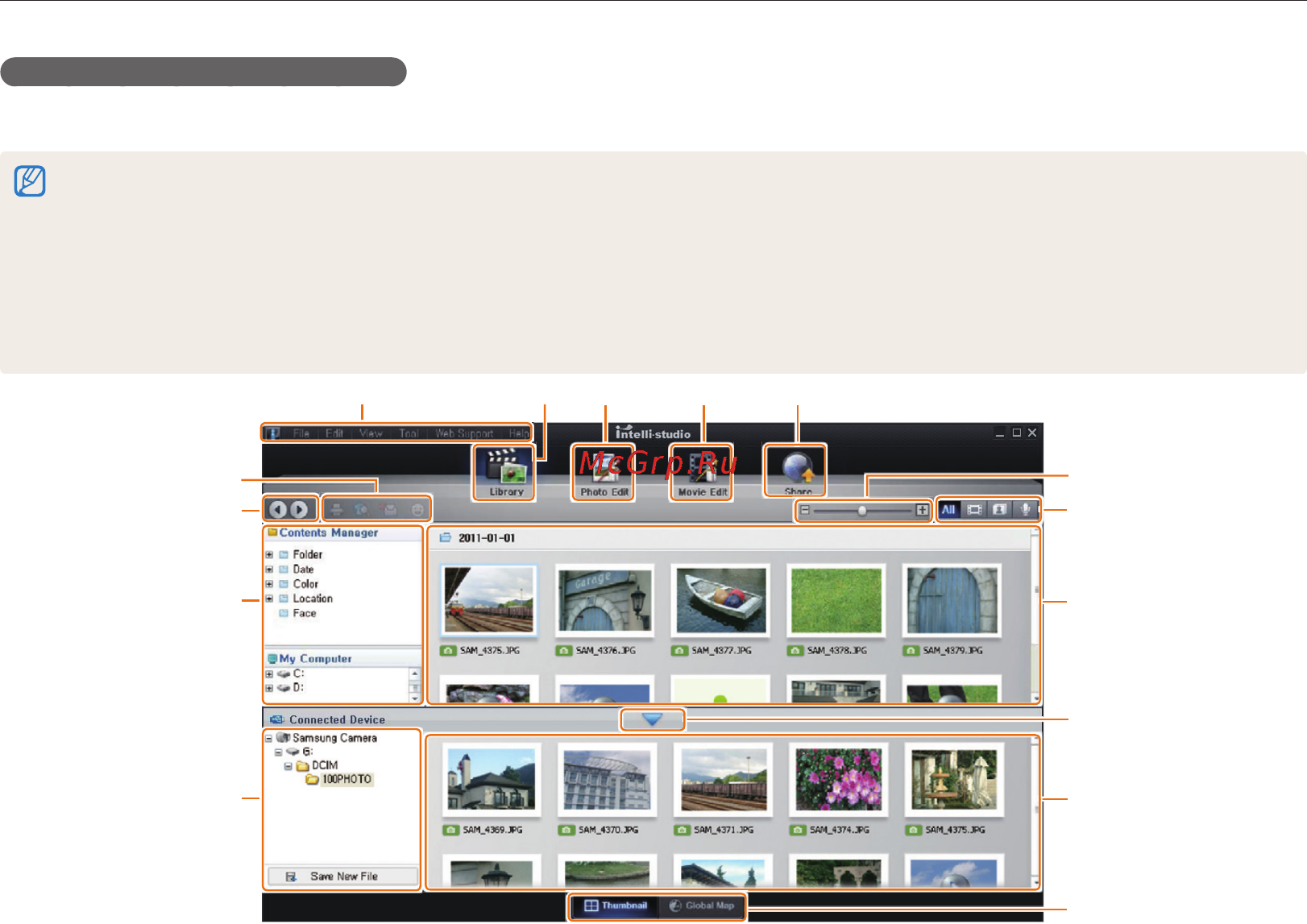Click the Samsung Camera device icon
This screenshot has height=924, width=1307.
(x=283, y=737)
